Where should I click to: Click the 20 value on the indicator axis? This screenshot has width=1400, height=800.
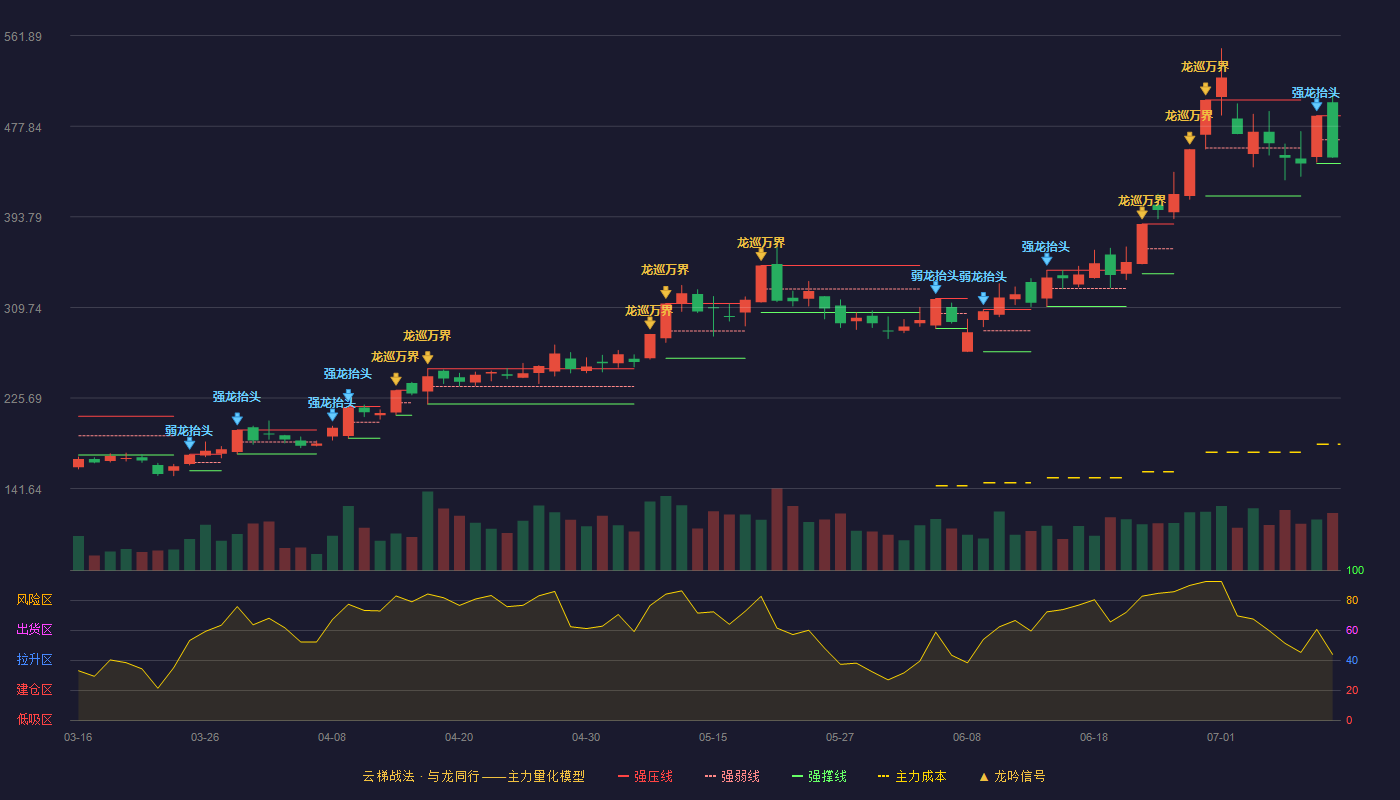coord(1352,690)
